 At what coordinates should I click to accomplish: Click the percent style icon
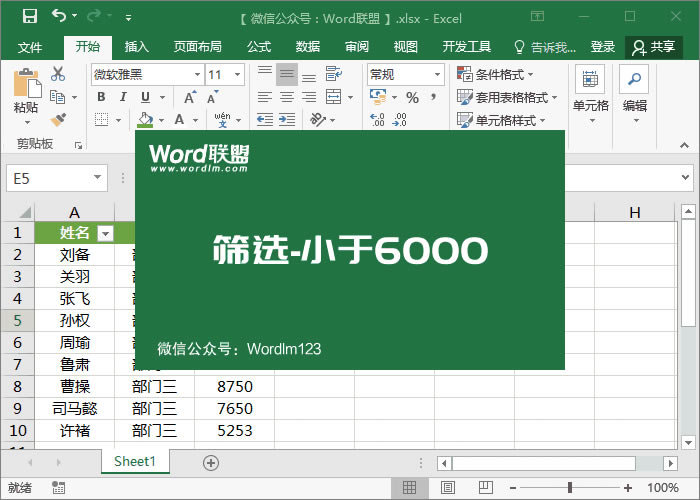click(412, 97)
